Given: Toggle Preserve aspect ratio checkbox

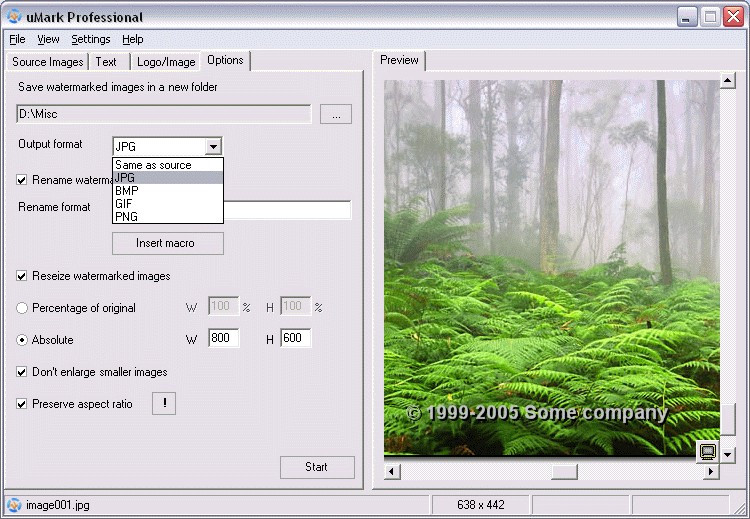Looking at the screenshot, I should click(22, 404).
